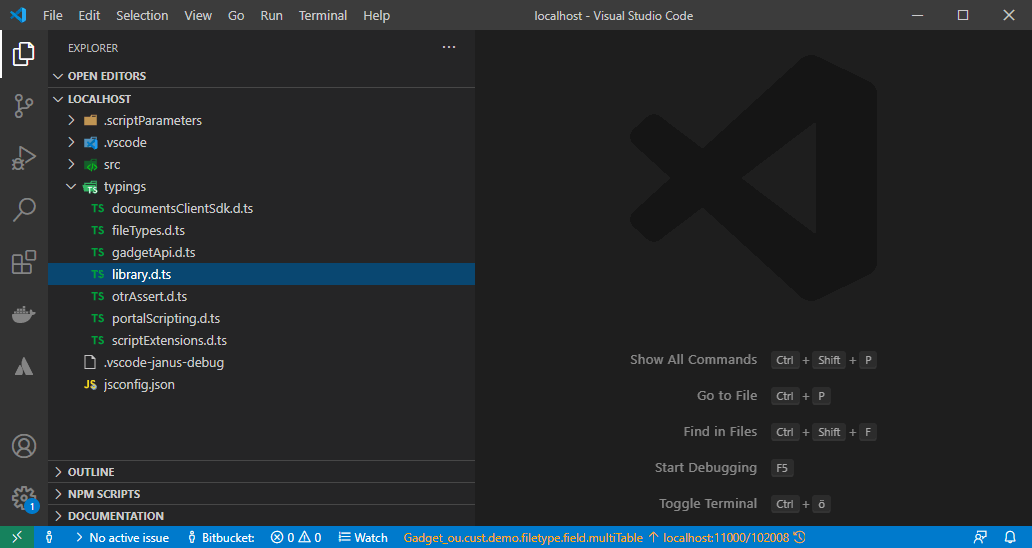Open the View menu
The width and height of the screenshot is (1032, 548).
point(197,15)
